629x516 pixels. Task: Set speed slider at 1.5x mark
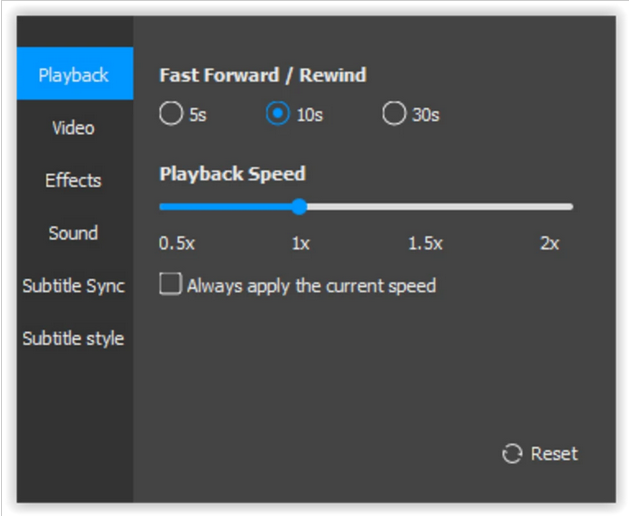[x=425, y=207]
